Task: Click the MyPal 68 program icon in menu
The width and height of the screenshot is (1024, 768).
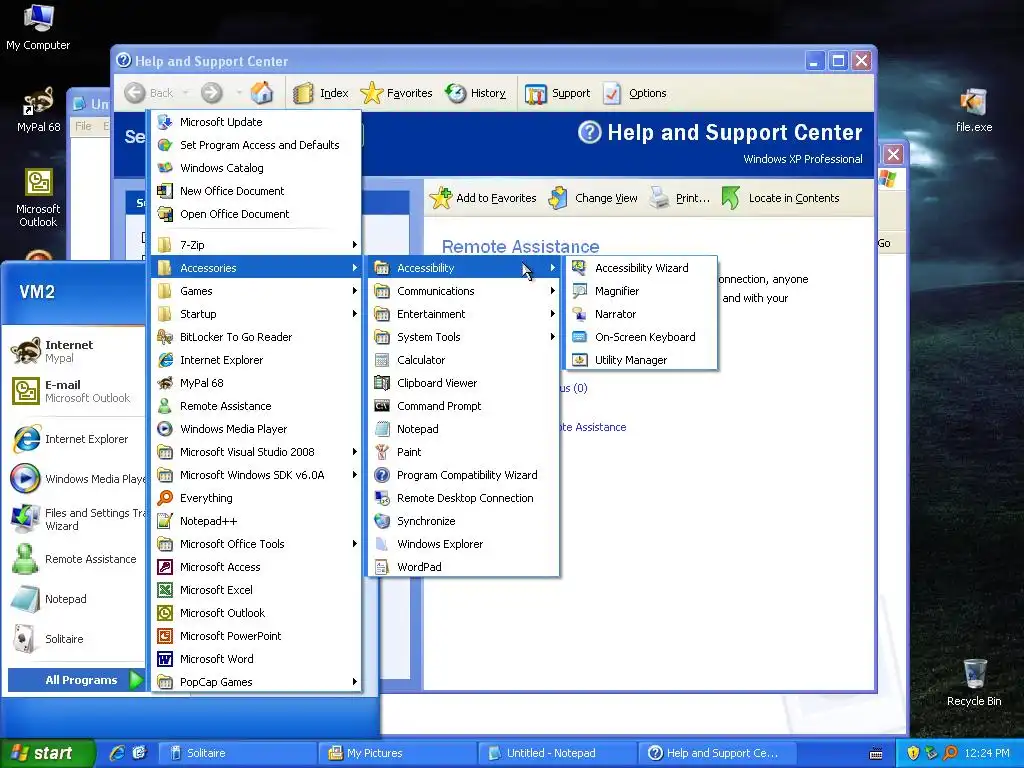Action: pos(165,383)
